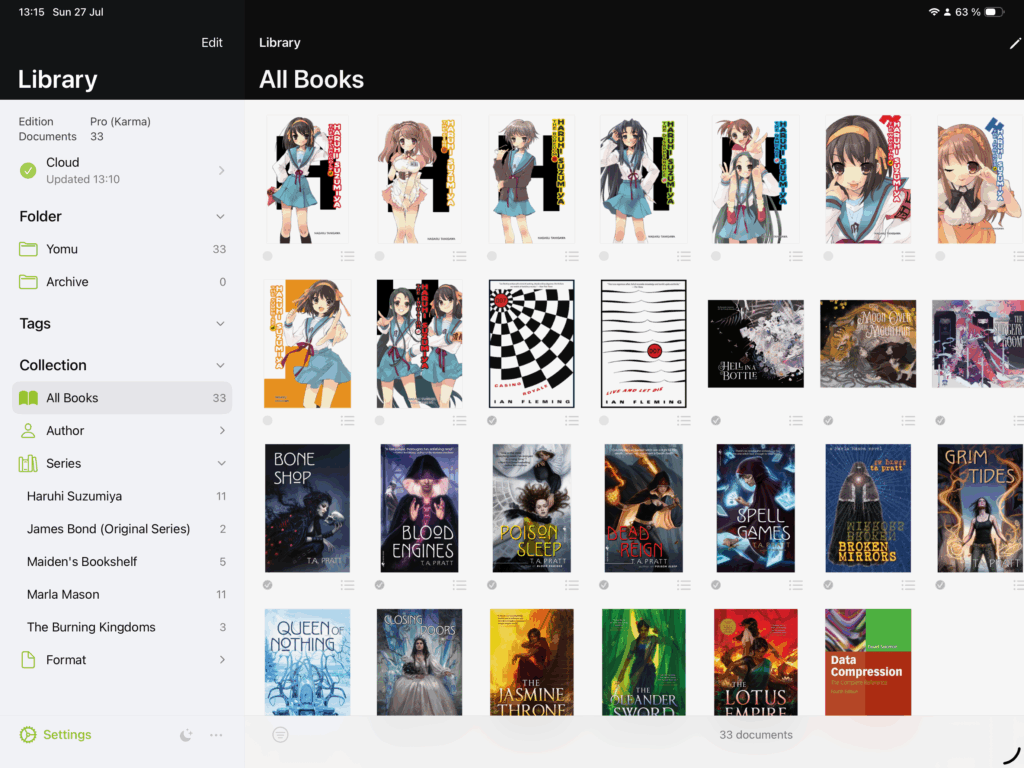
Task: Toggle read status of Grim Tides
Action: click(940, 585)
